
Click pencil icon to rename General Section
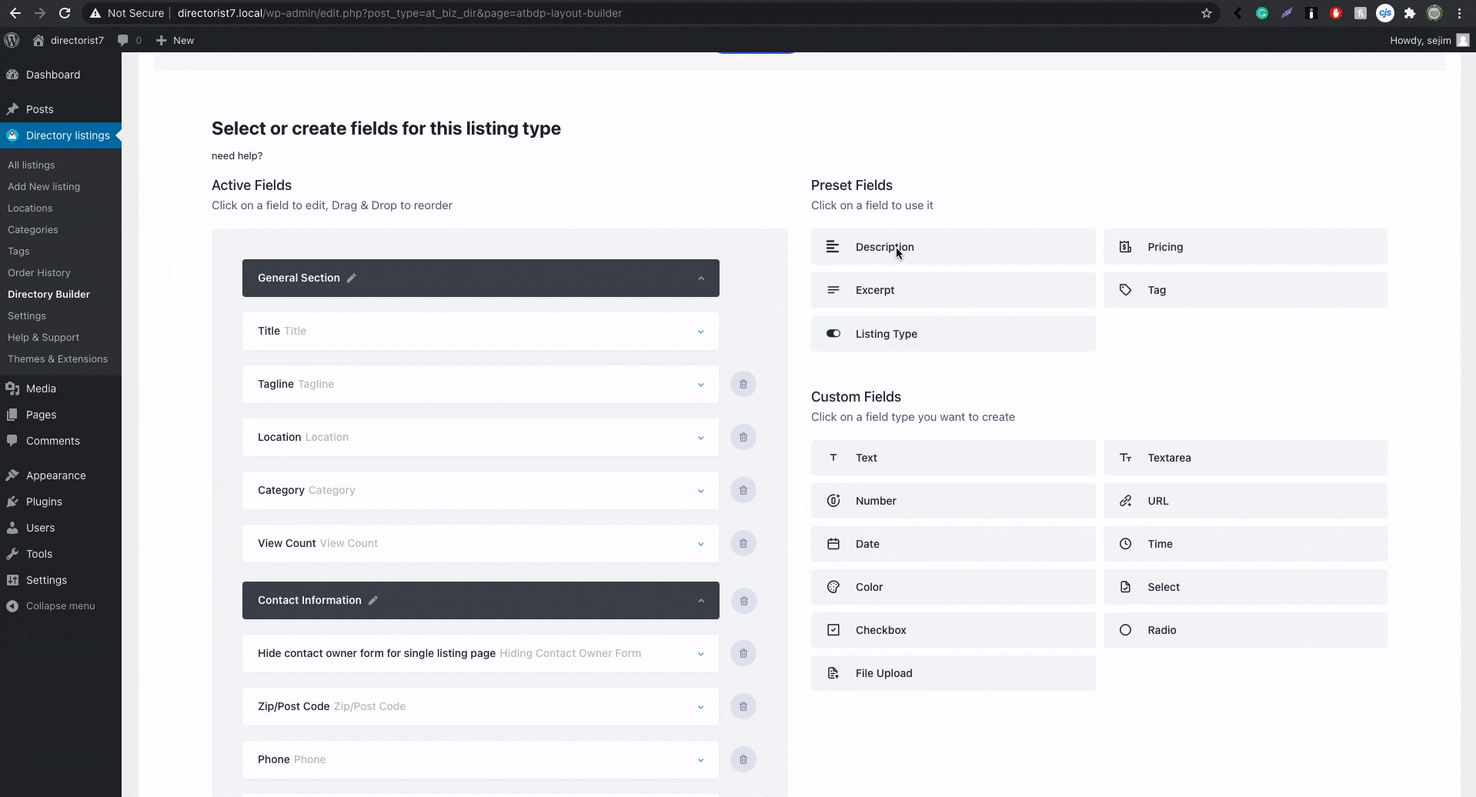351,278
